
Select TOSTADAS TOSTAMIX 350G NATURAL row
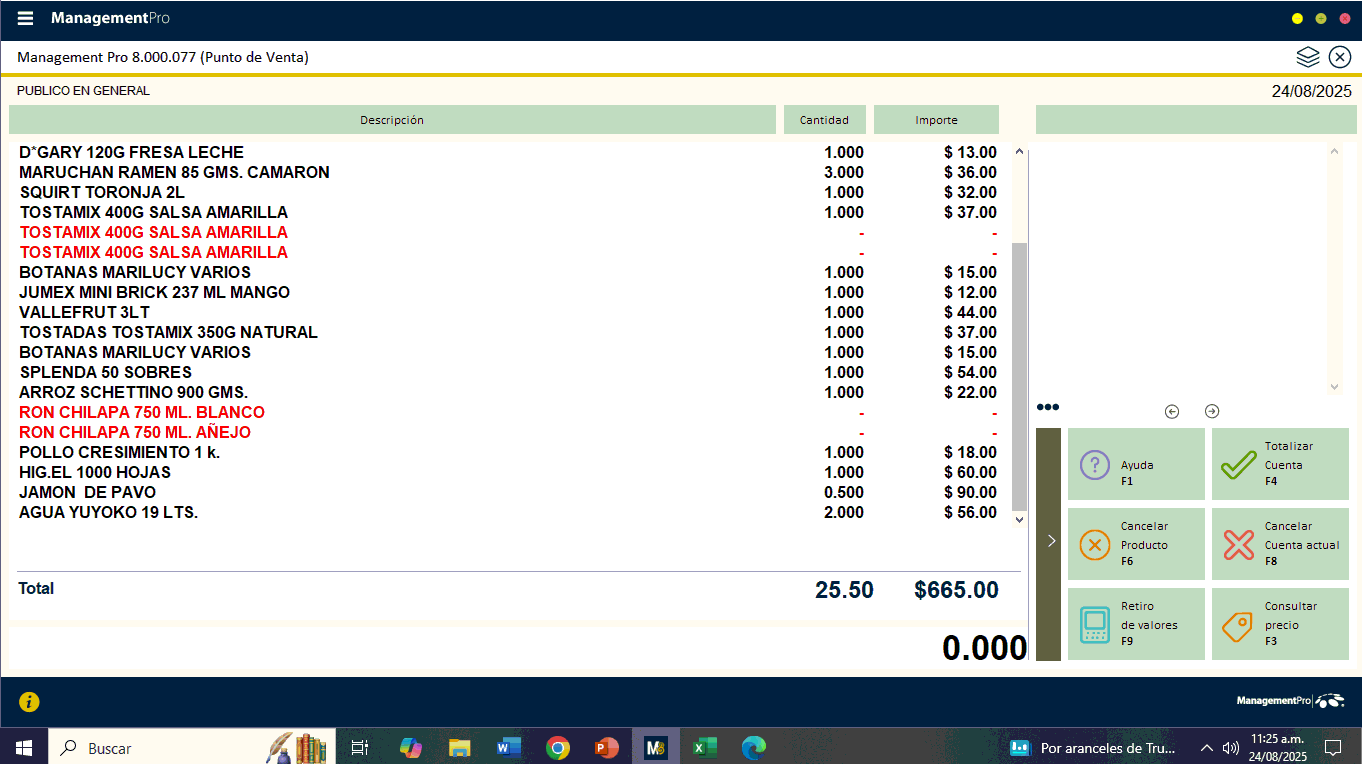508,332
